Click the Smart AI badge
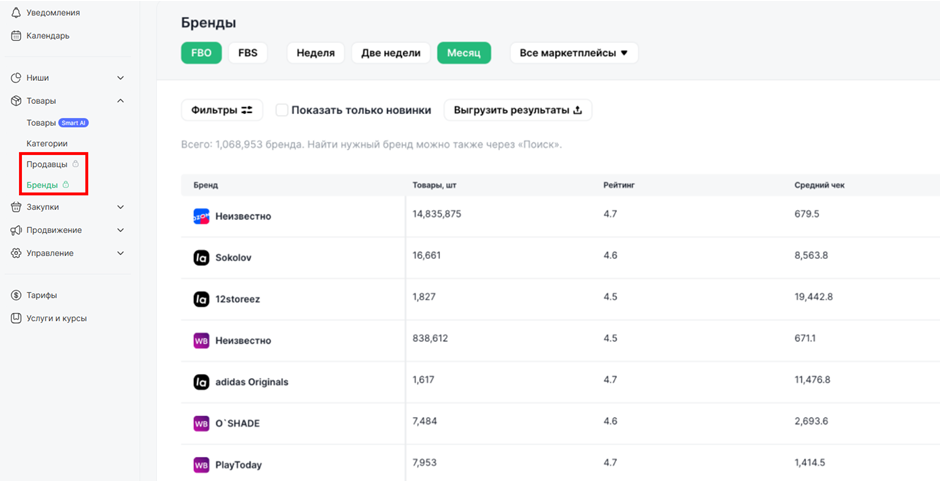940x481 pixels. pos(74,122)
